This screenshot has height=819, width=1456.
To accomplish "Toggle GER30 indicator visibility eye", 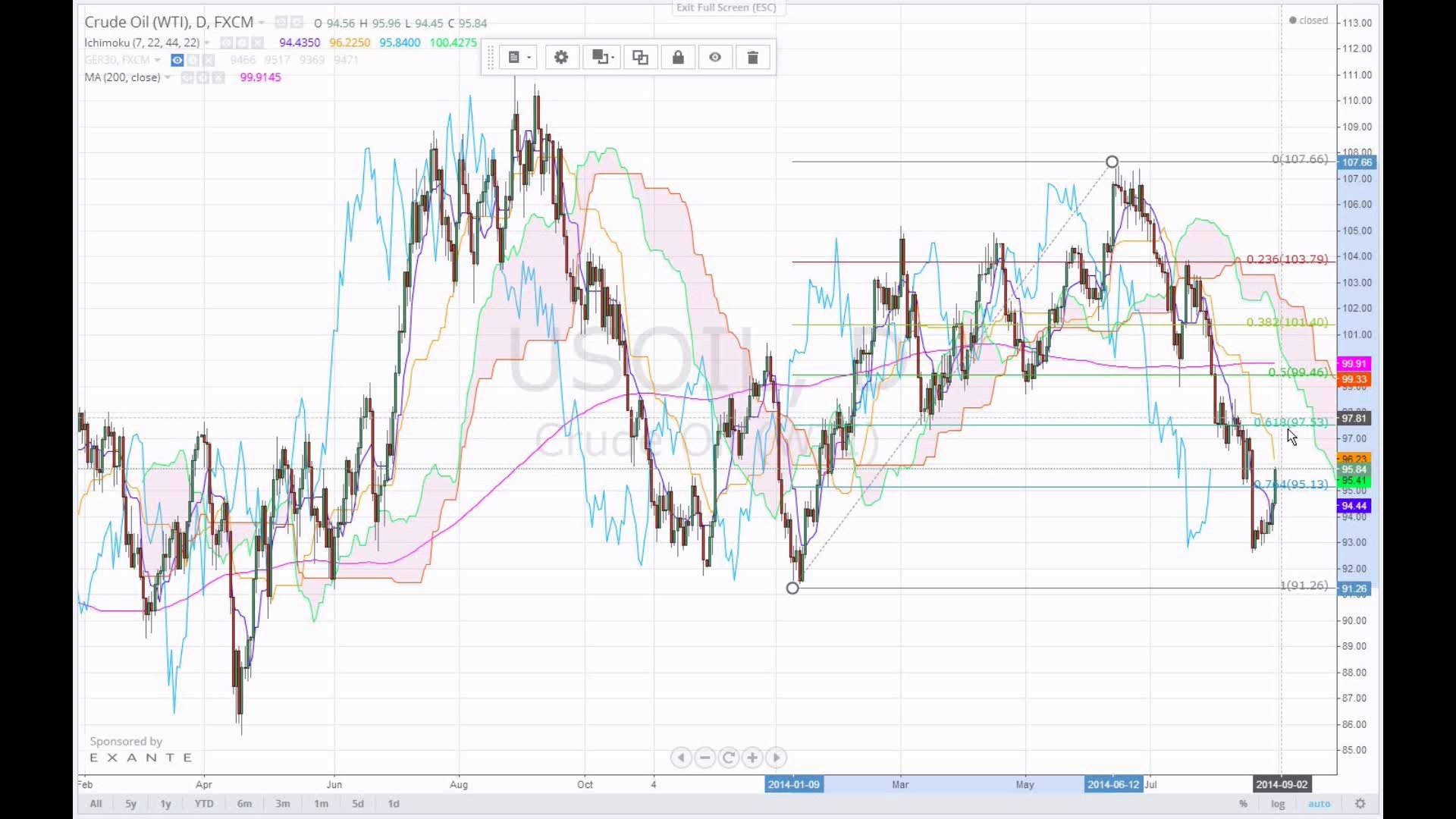I will (x=177, y=60).
